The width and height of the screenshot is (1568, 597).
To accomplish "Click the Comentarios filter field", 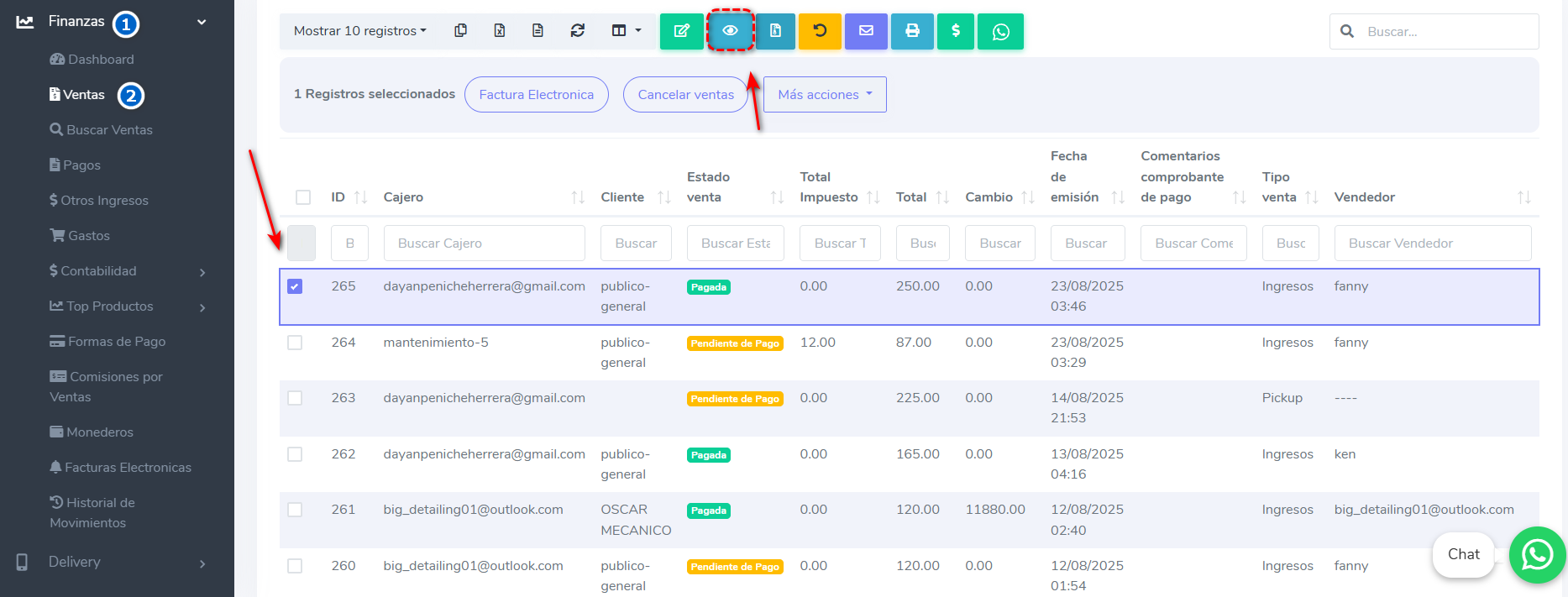I will coord(1194,244).
